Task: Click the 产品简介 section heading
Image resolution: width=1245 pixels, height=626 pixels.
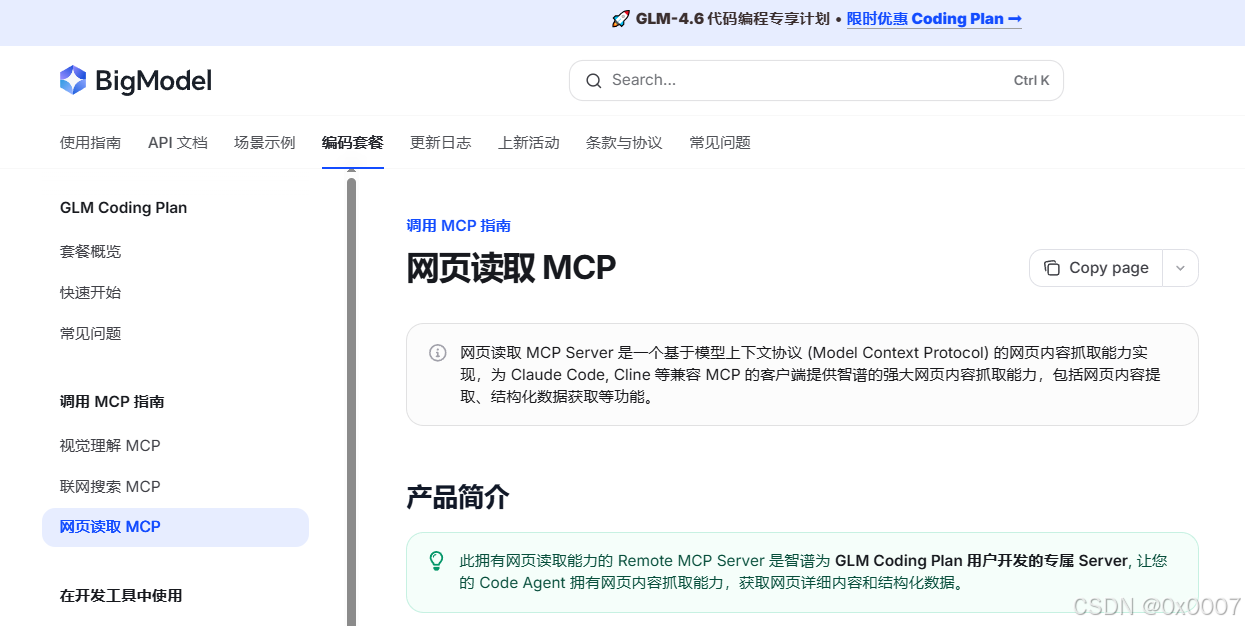Action: [x=458, y=497]
